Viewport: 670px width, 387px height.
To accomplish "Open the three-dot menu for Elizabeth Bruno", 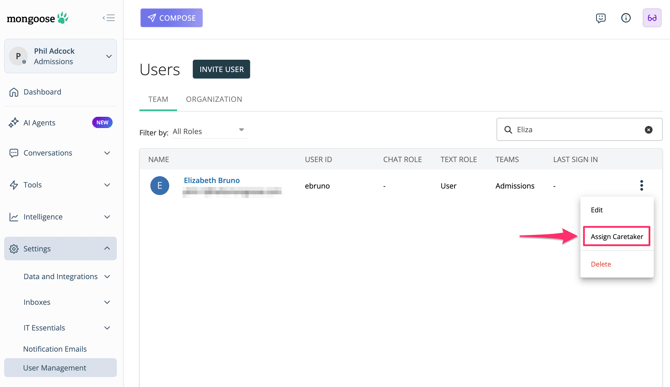I will [x=641, y=185].
